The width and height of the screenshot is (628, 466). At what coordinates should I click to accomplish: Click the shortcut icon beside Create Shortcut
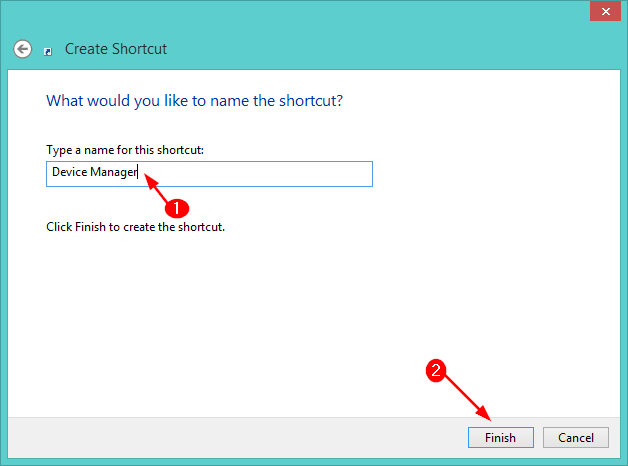[48, 52]
